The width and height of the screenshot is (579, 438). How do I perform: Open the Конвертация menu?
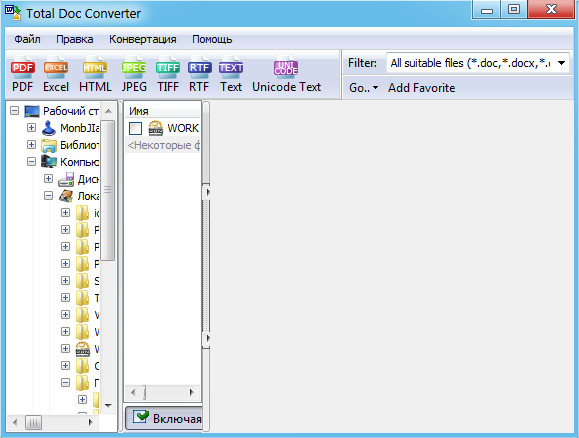[143, 39]
